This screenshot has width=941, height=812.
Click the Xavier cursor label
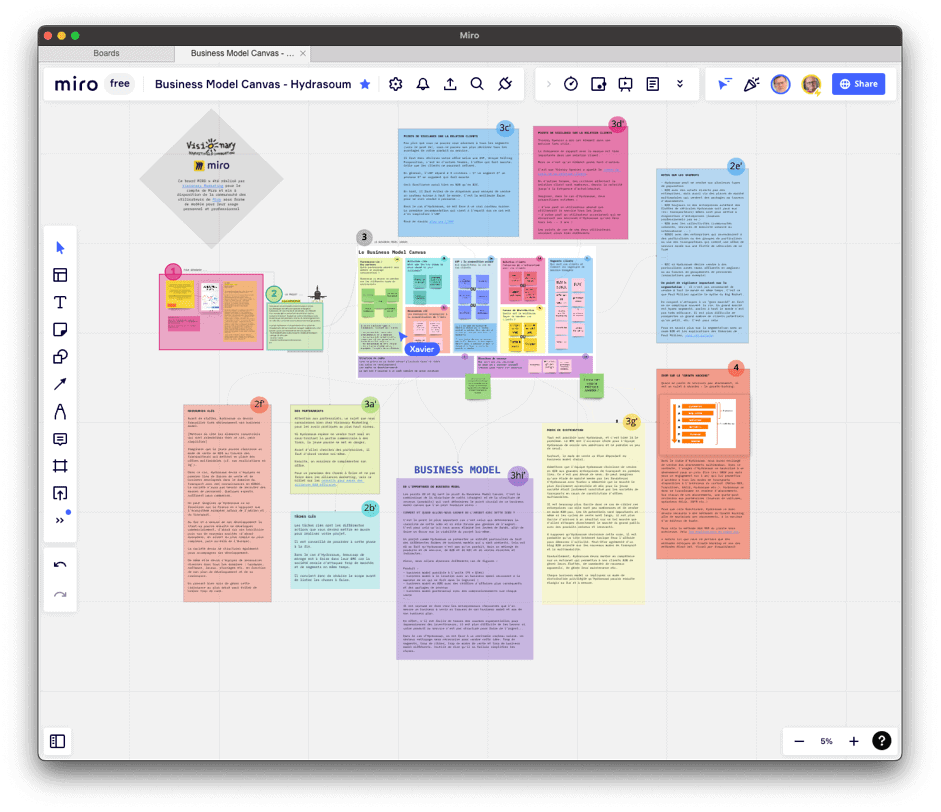(x=422, y=349)
